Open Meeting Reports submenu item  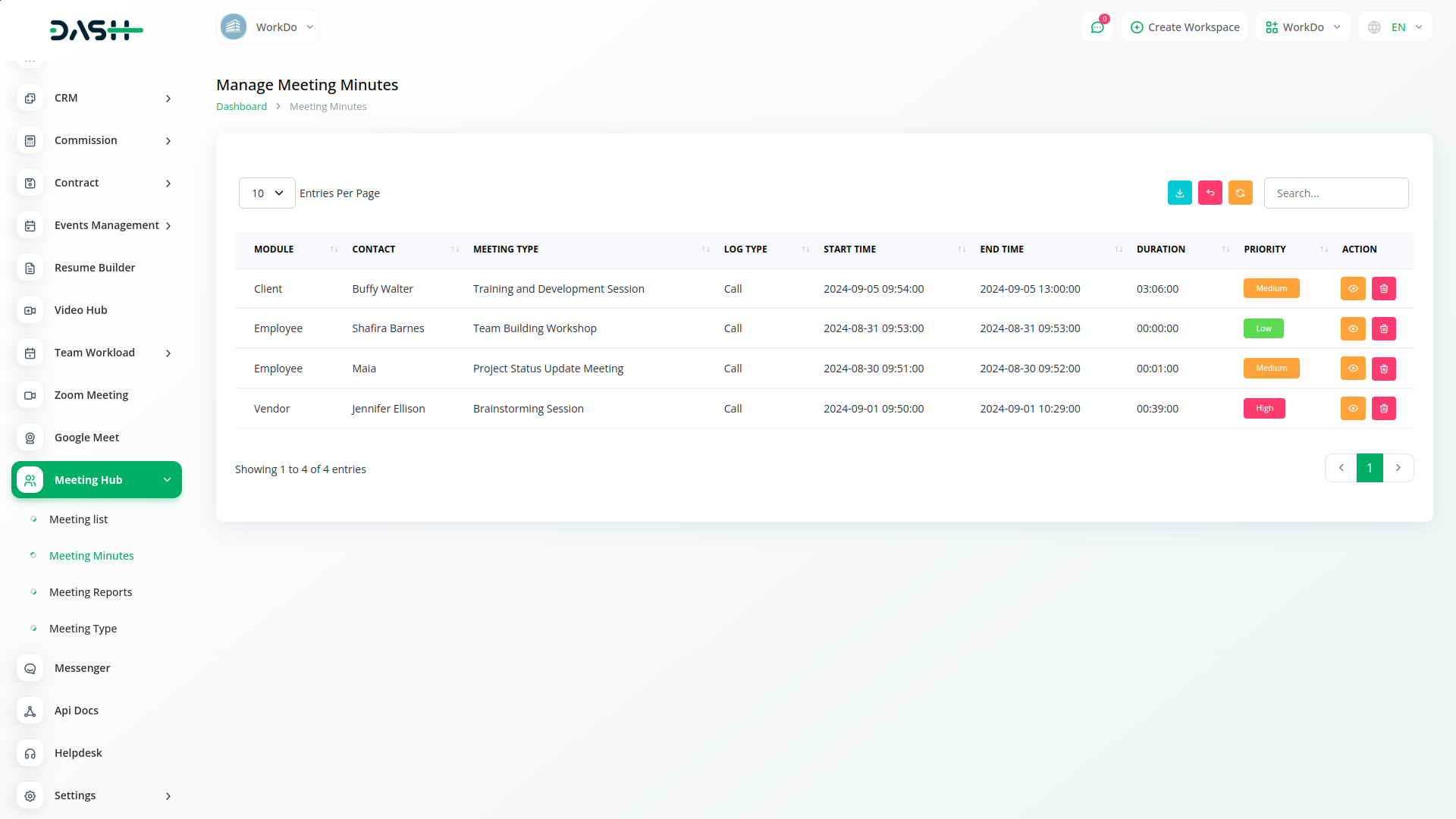(90, 592)
